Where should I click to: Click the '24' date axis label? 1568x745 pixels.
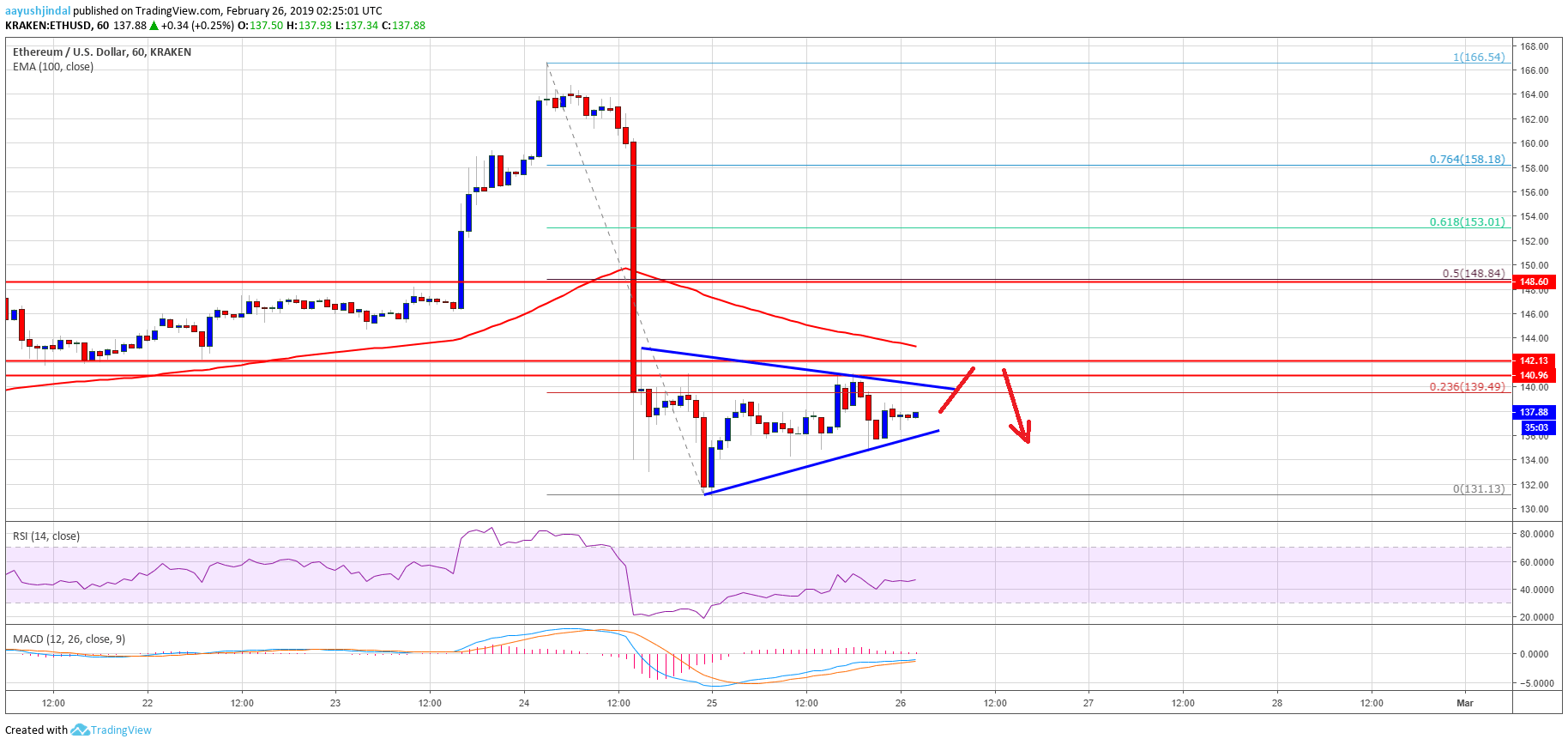(x=524, y=703)
